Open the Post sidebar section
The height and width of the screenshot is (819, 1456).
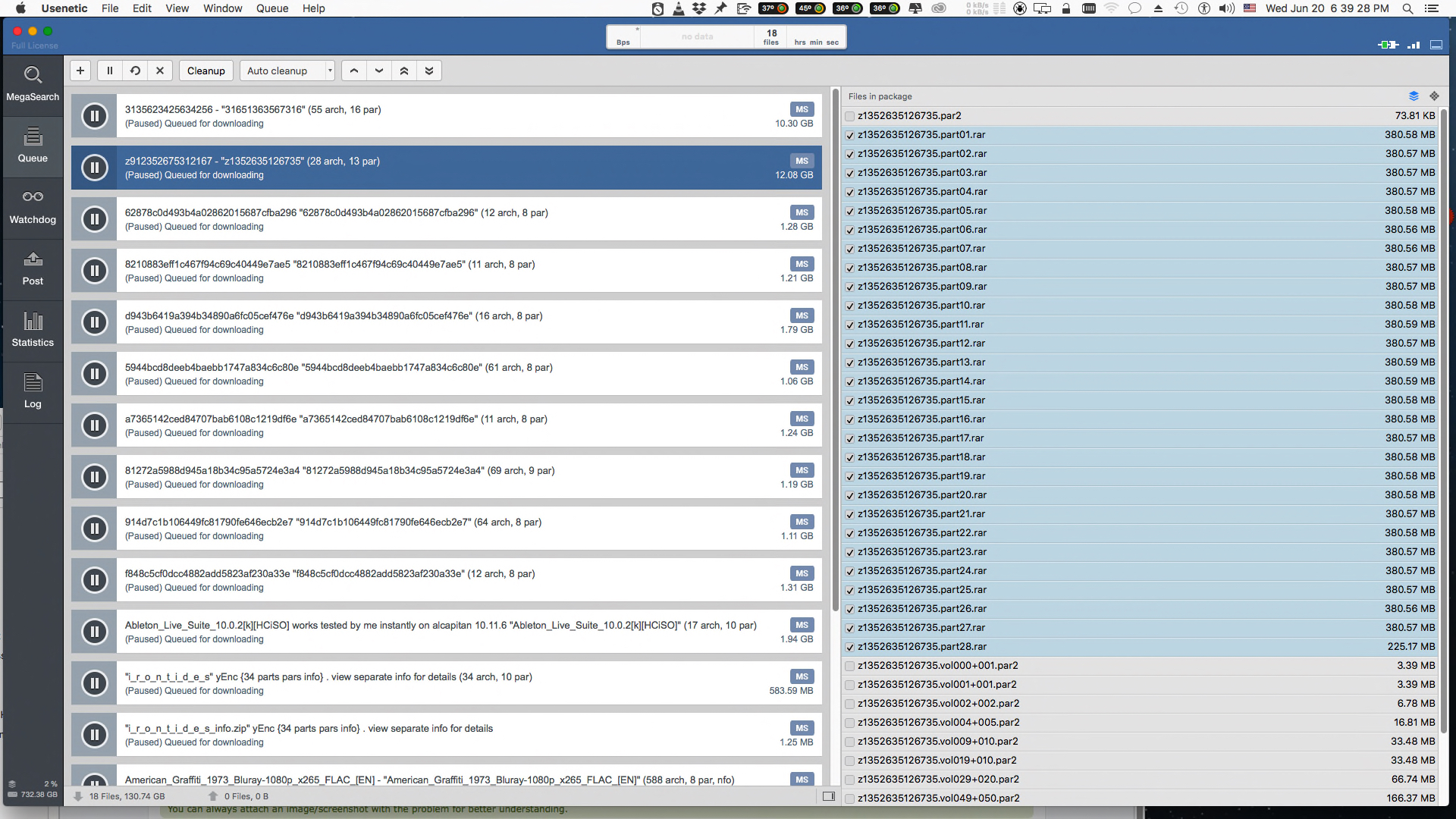click(33, 269)
